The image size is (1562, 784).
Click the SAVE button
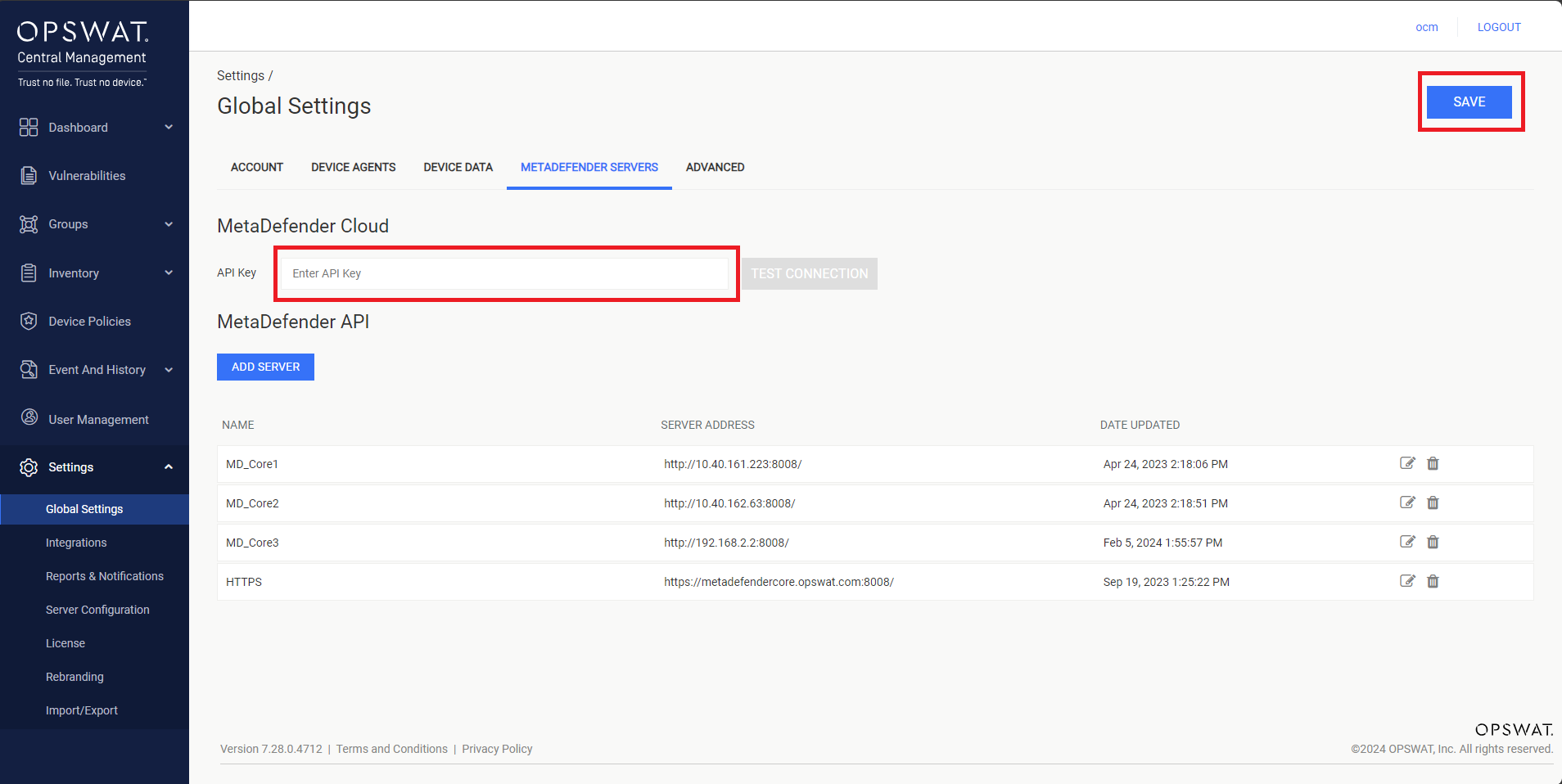(1469, 101)
